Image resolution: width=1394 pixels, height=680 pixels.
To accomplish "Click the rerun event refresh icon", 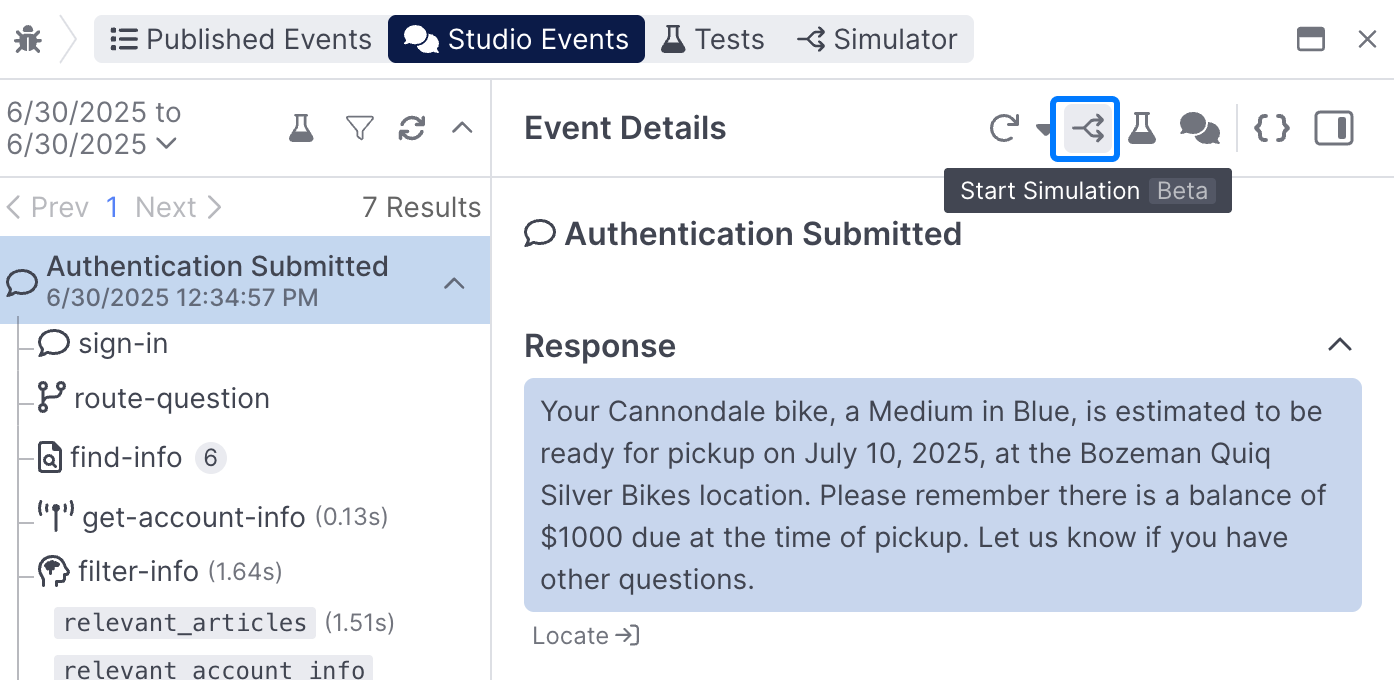I will point(1004,128).
